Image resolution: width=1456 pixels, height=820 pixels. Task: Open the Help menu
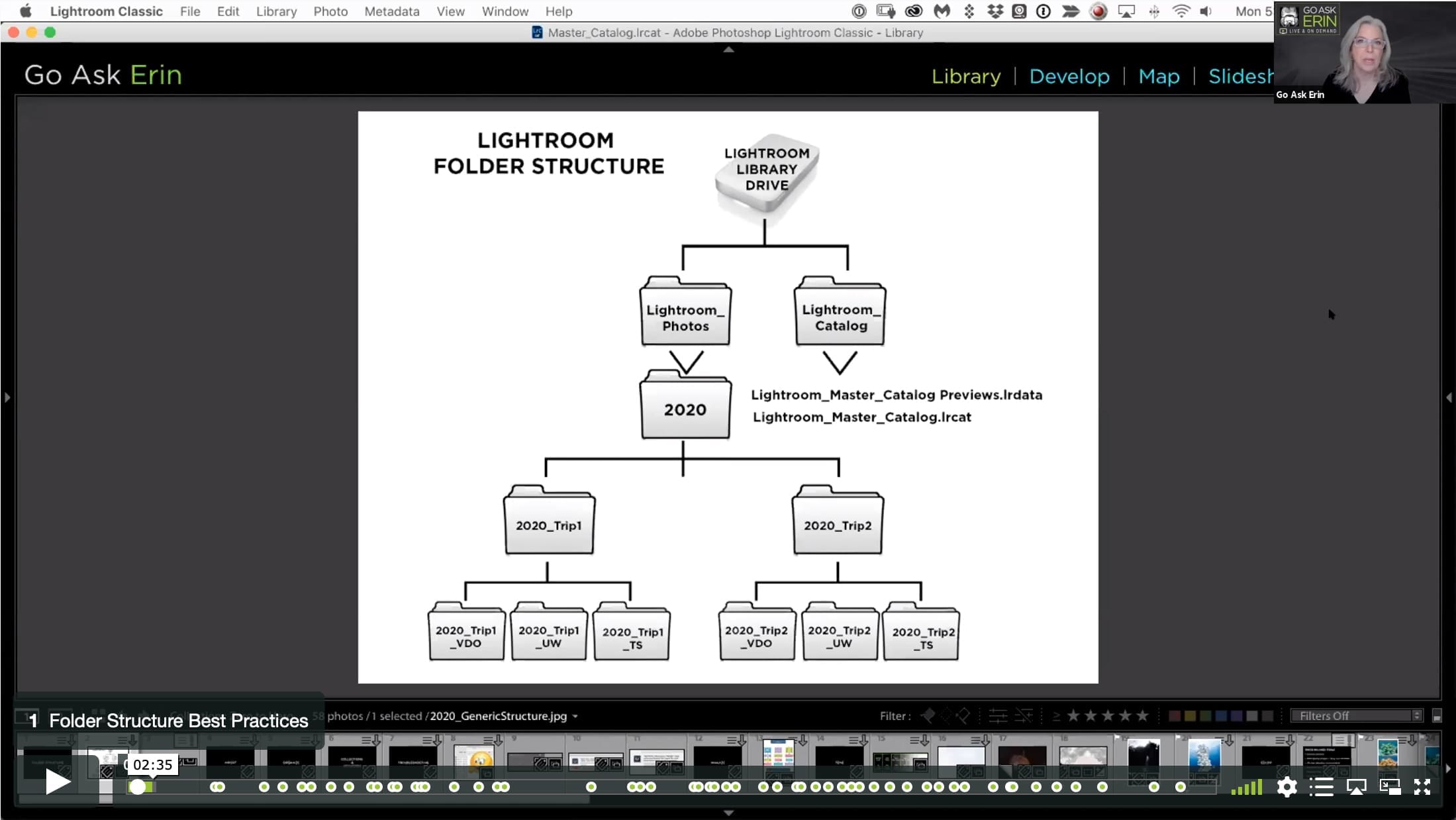point(559,11)
